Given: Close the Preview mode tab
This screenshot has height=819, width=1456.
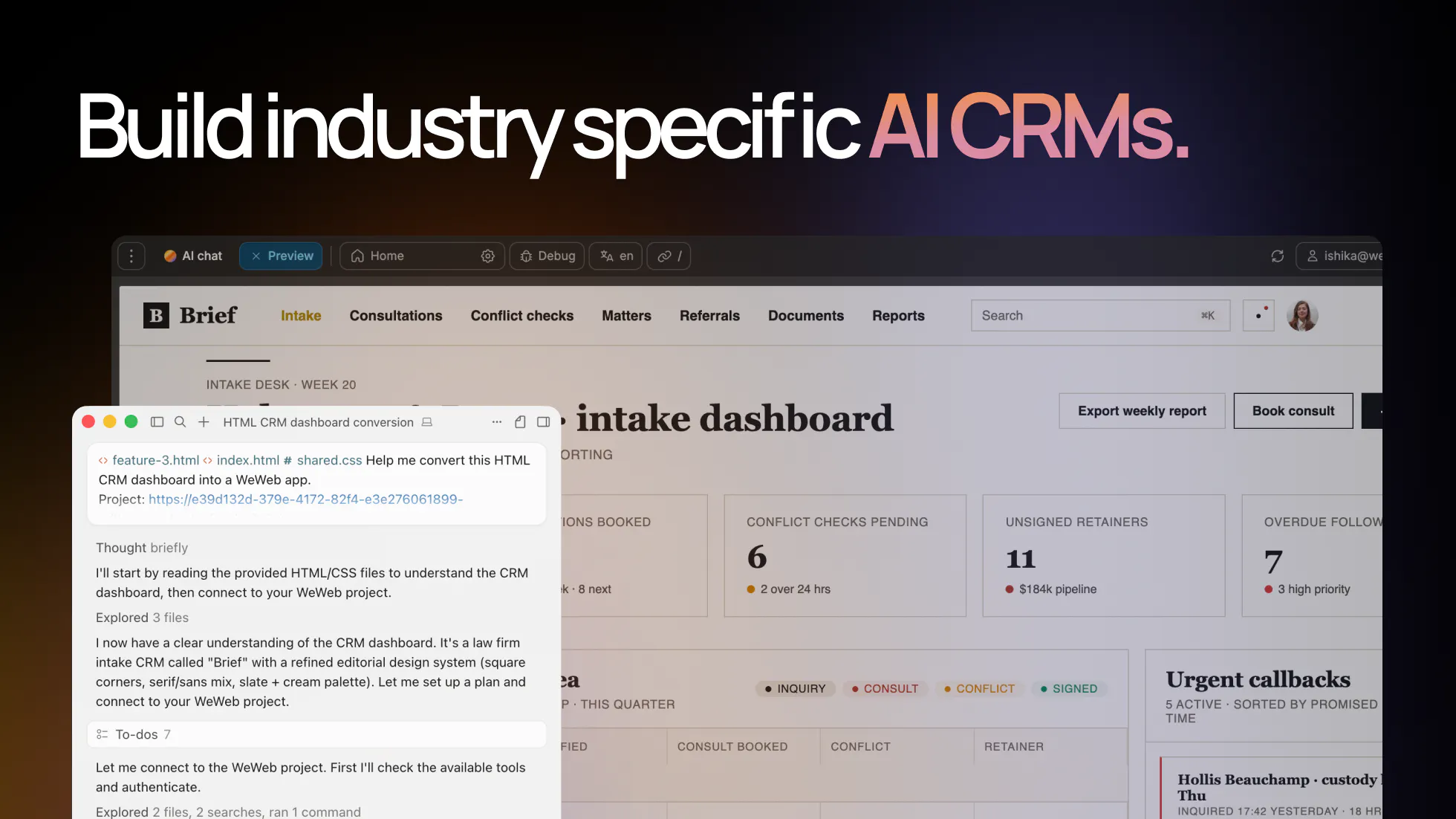Looking at the screenshot, I should click(x=256, y=256).
